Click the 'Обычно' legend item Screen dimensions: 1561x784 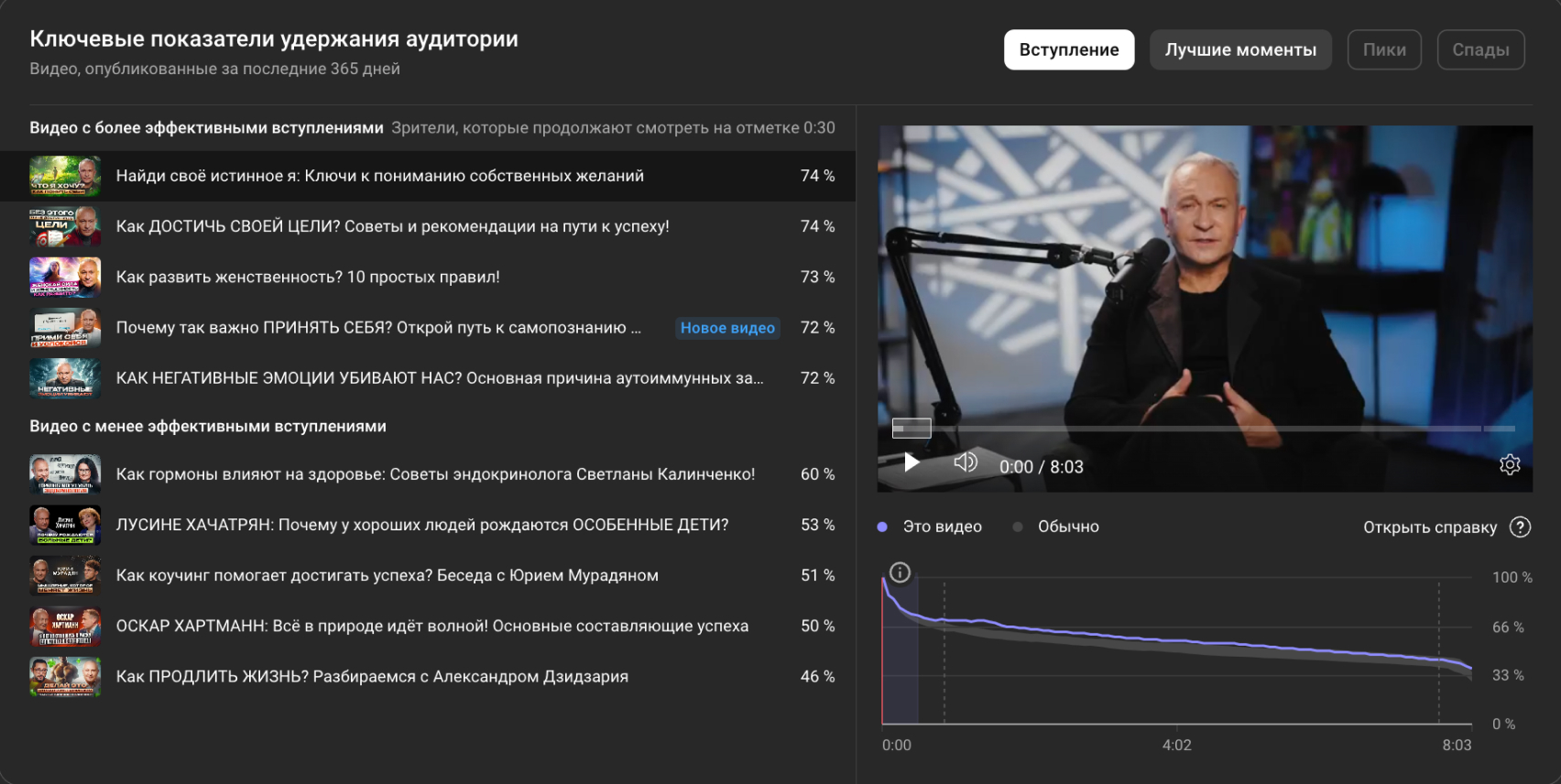pyautogui.click(x=1056, y=527)
